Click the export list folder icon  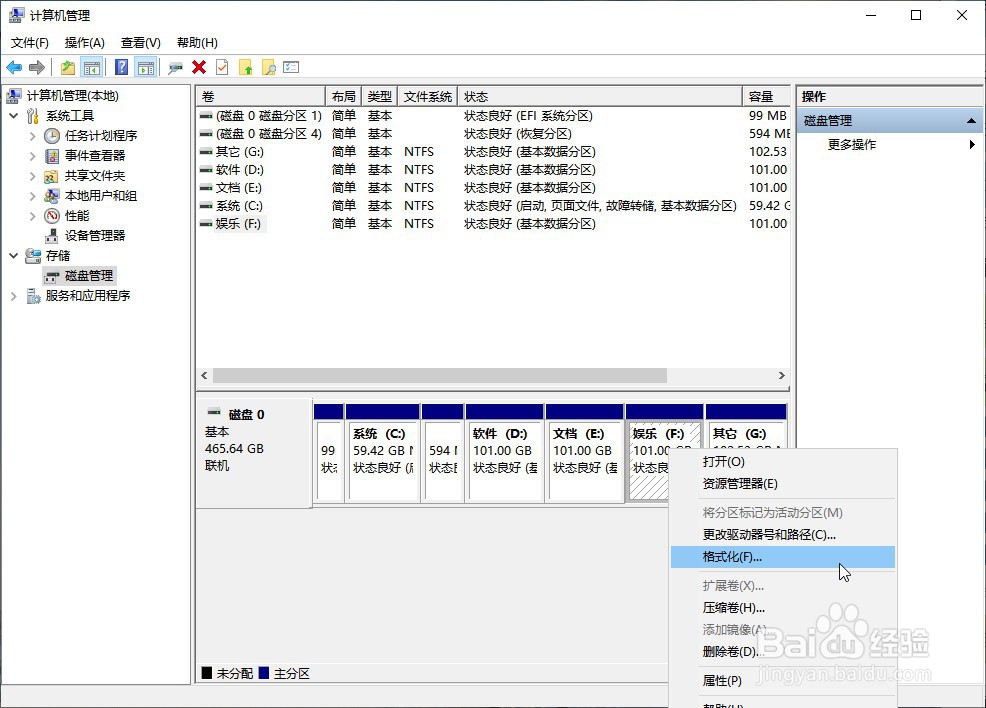pos(67,67)
